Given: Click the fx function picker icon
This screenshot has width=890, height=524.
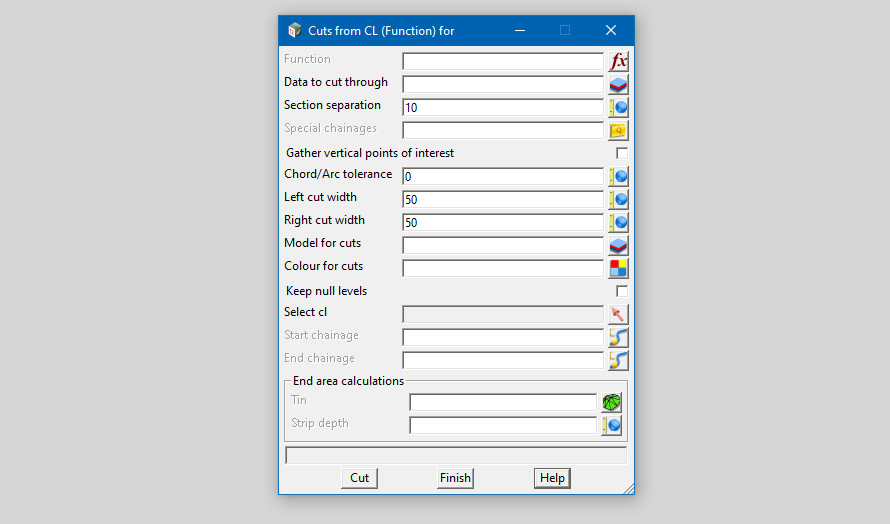Looking at the screenshot, I should tap(618, 61).
